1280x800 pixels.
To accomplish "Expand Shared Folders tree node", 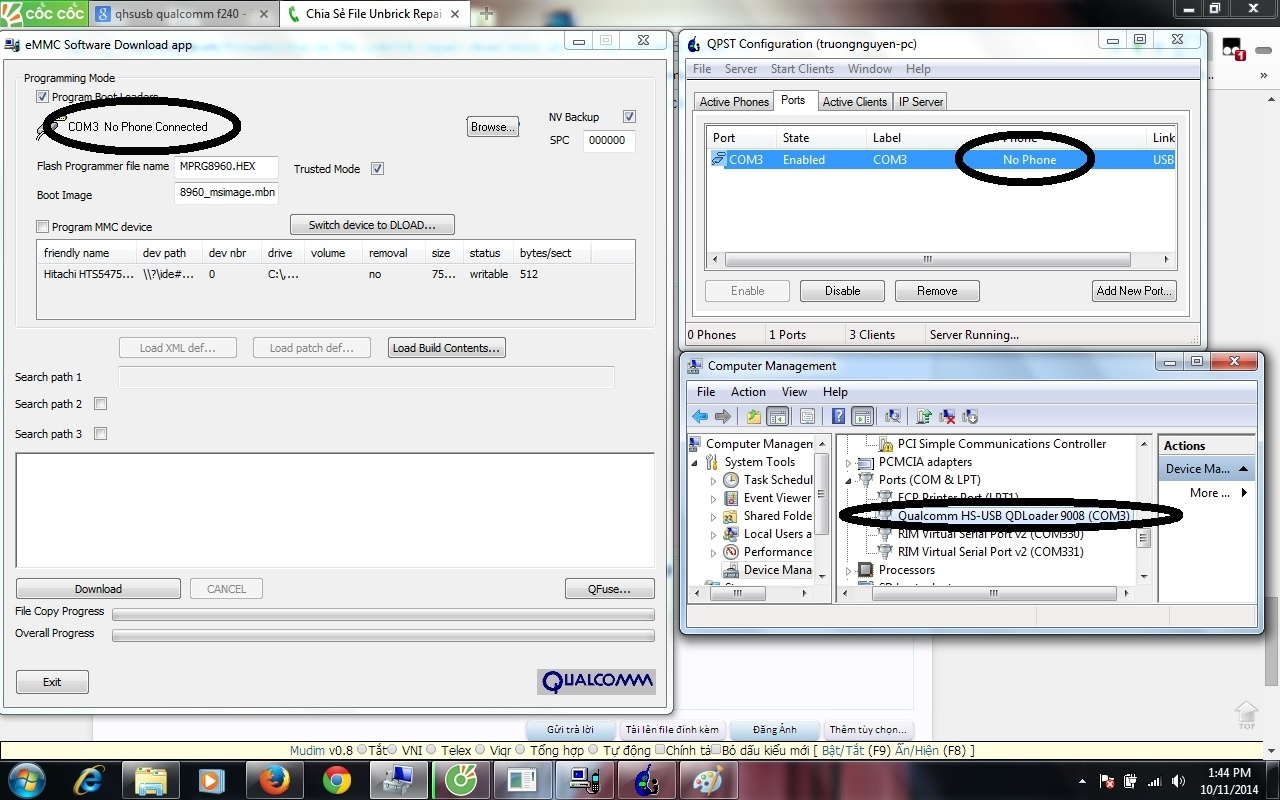I will coord(714,516).
